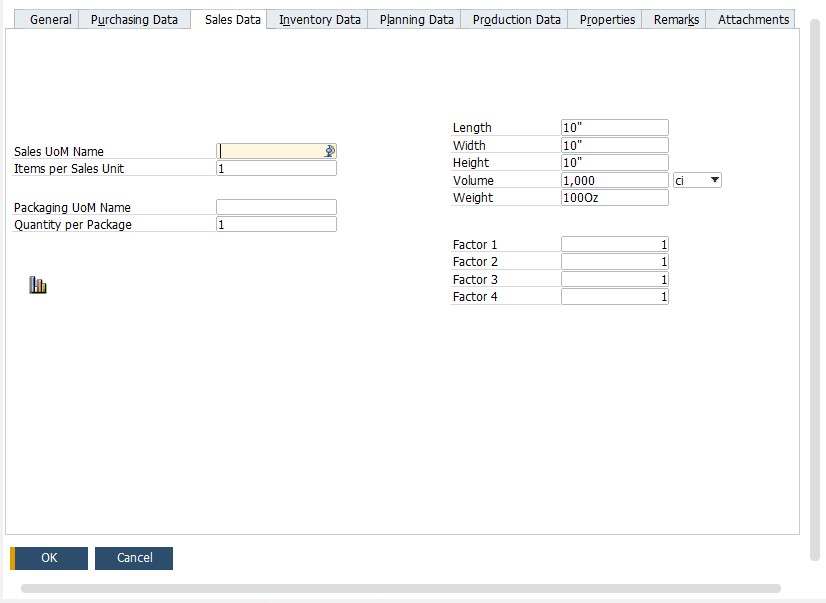This screenshot has width=826, height=603.
Task: Select the Packaging UoM Name field
Action: tap(276, 207)
